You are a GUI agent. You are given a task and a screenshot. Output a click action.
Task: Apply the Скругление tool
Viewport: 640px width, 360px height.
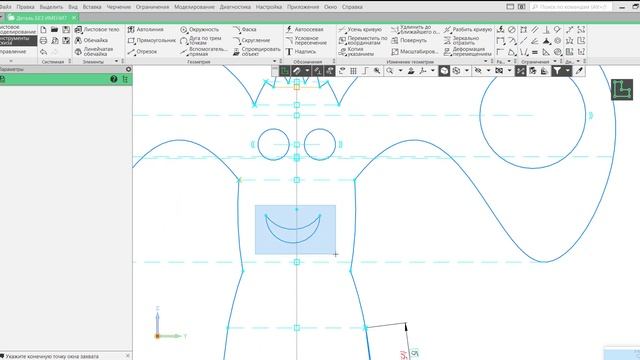tap(251, 40)
